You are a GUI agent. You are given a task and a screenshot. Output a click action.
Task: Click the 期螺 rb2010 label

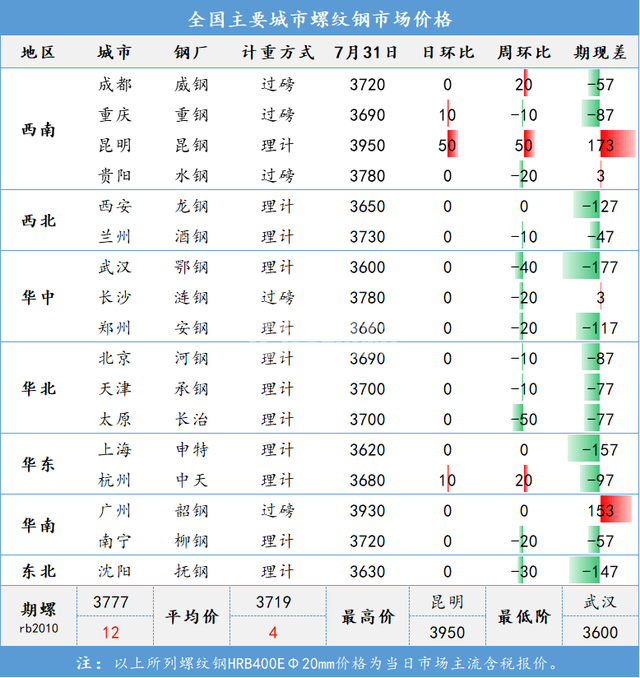(38, 617)
